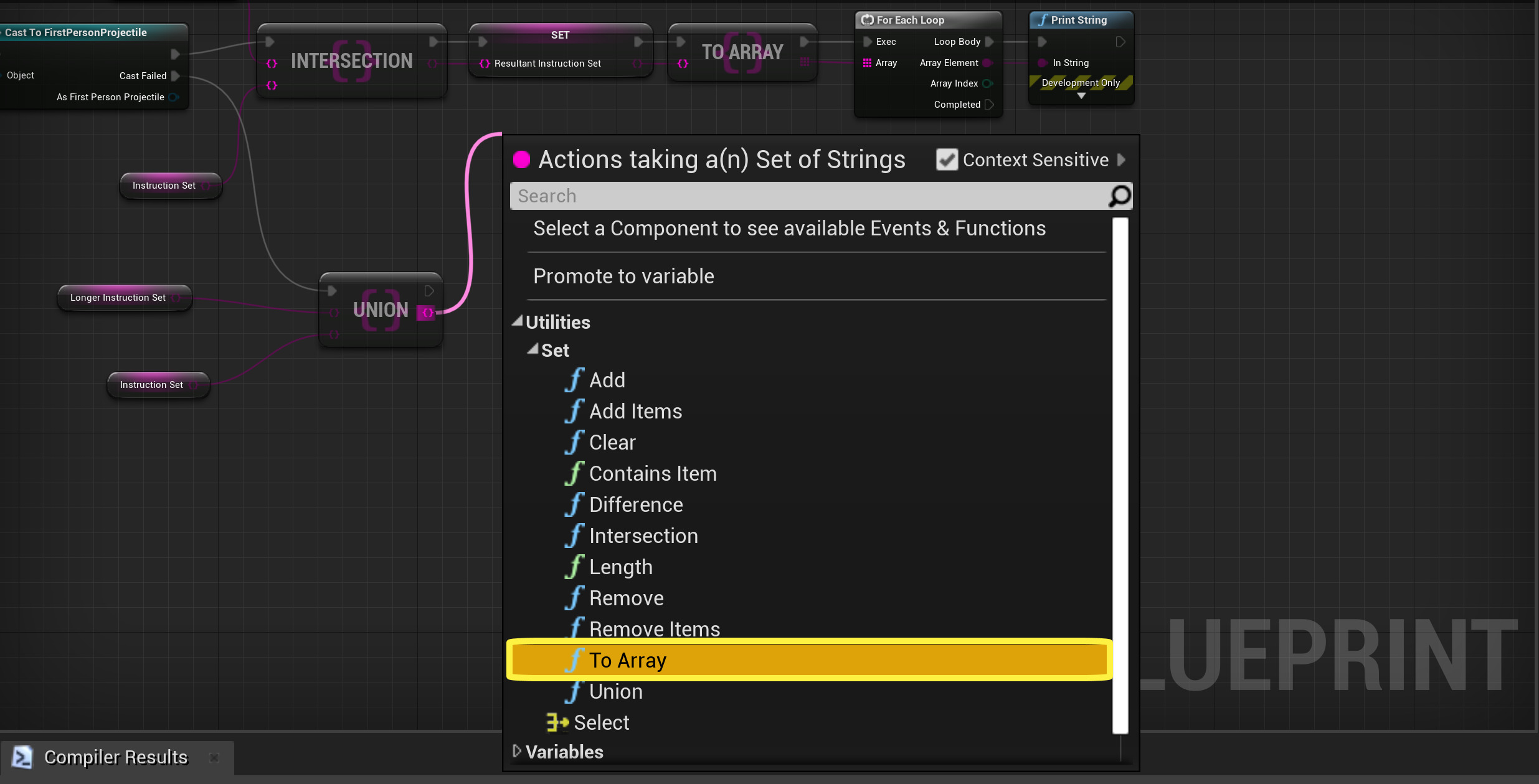The height and width of the screenshot is (784, 1539).
Task: Click the Array input pin on For Each Loop
Action: [867, 63]
